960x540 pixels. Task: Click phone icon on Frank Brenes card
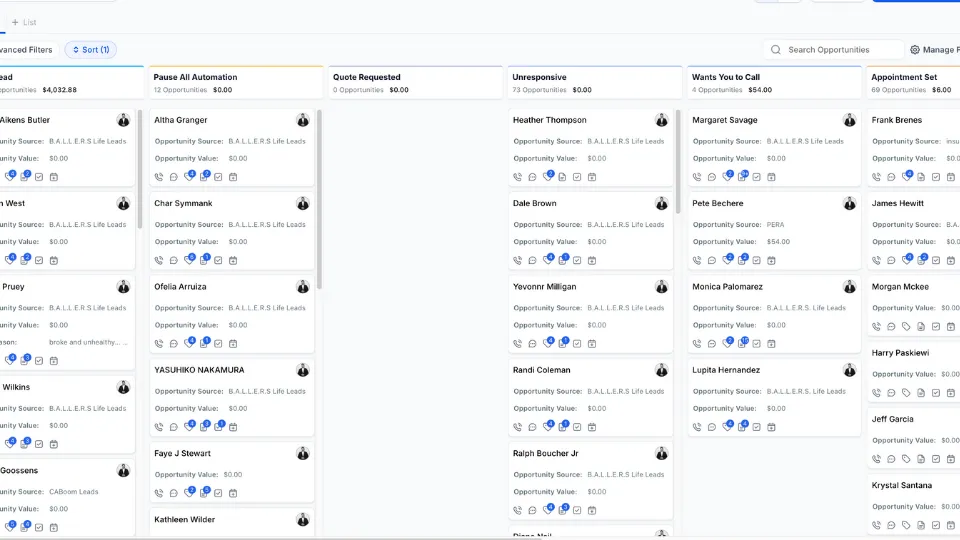point(877,177)
